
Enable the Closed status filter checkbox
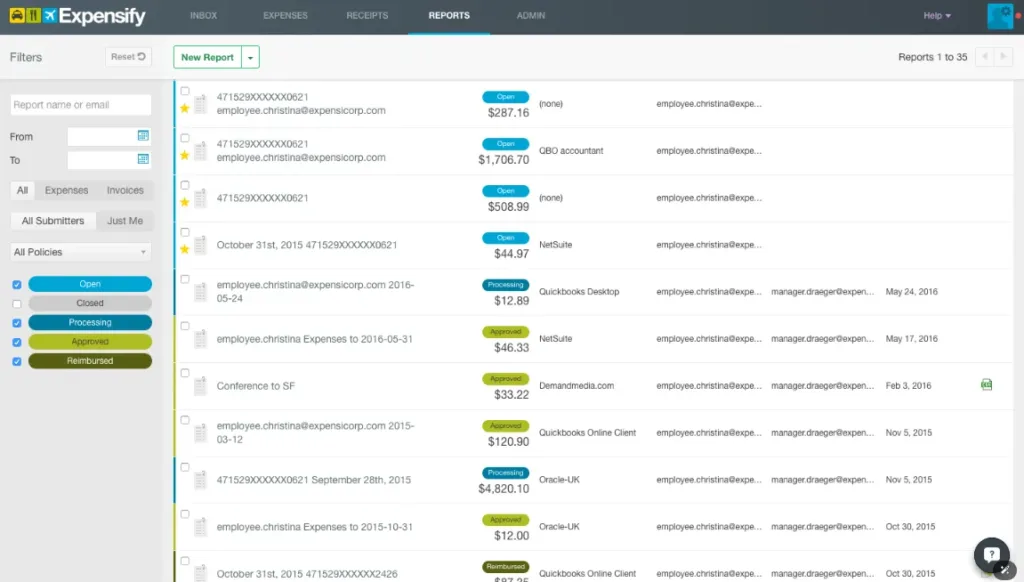tap(16, 304)
